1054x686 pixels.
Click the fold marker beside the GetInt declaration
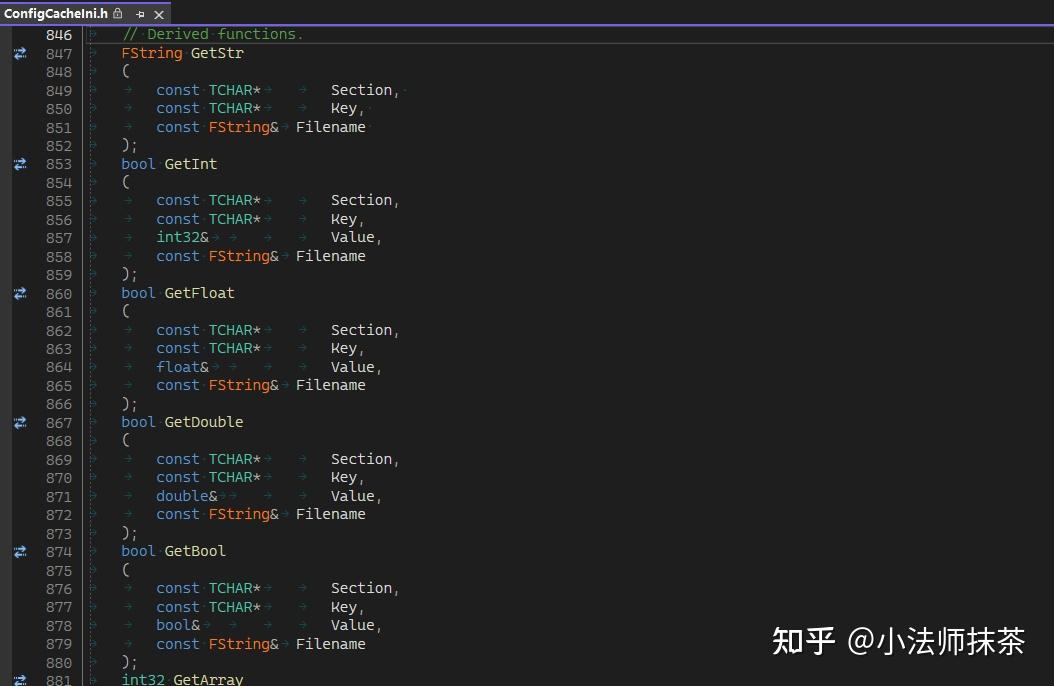(x=91, y=164)
